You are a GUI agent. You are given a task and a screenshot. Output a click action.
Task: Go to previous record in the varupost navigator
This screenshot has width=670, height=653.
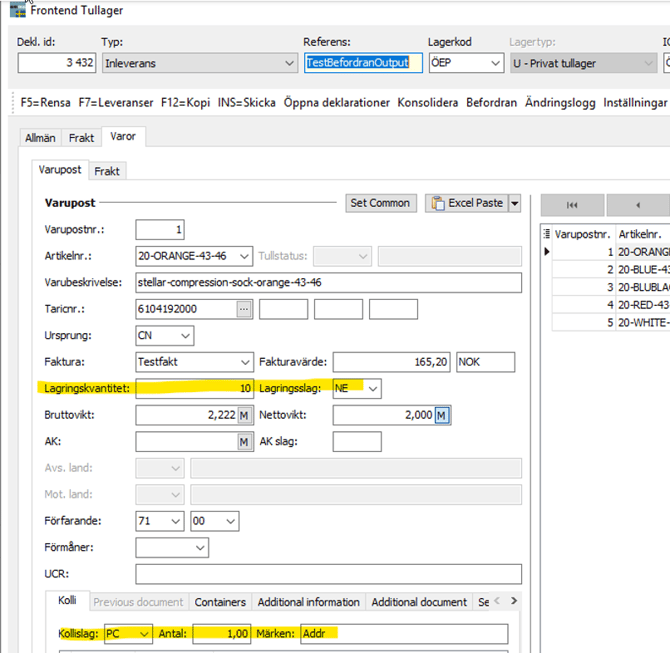(637, 204)
